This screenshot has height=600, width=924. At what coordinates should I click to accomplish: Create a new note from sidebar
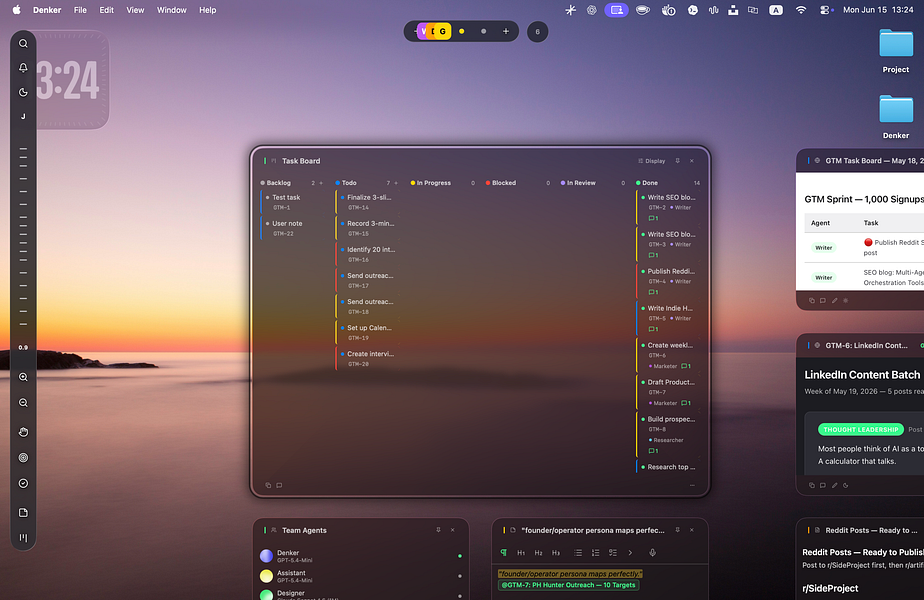tap(23, 513)
